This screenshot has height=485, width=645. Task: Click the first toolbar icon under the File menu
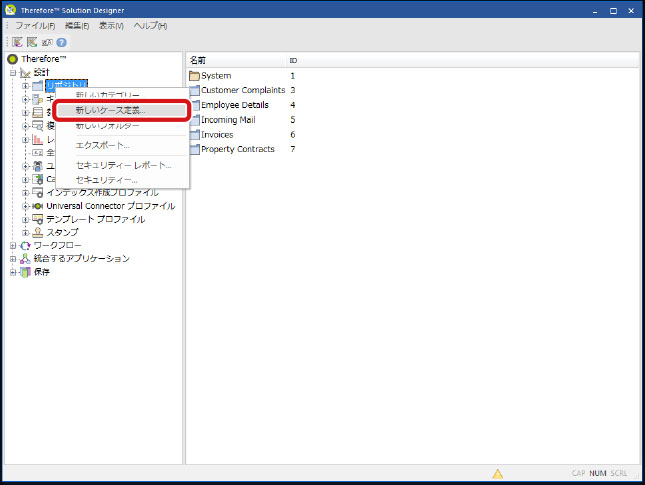(19, 43)
